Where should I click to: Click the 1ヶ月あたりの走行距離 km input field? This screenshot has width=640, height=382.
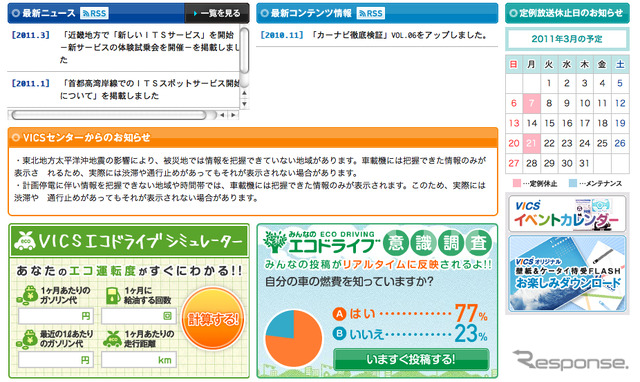[139, 360]
